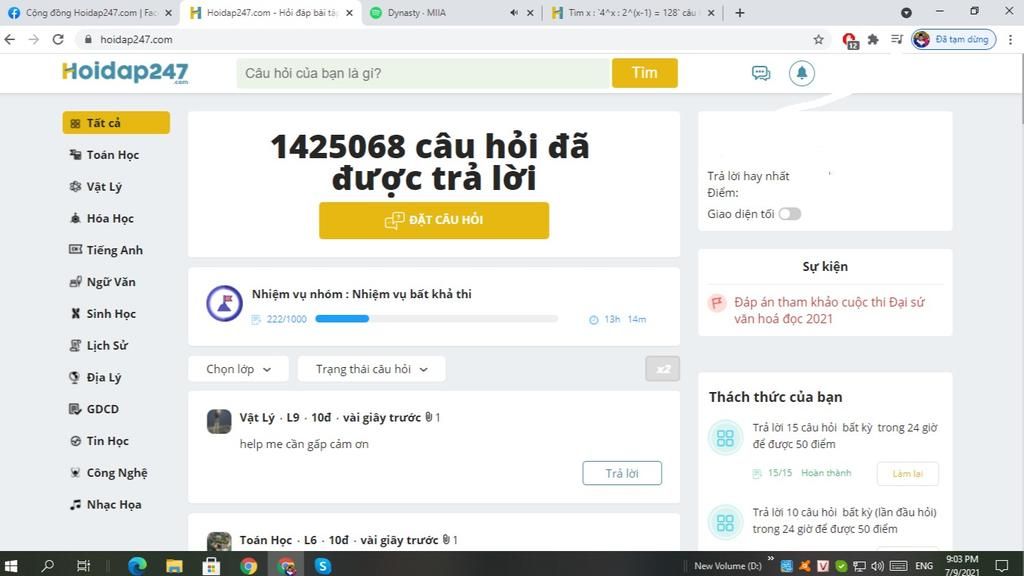
Task: Open the Windows action center icon
Action: pos(1002,566)
